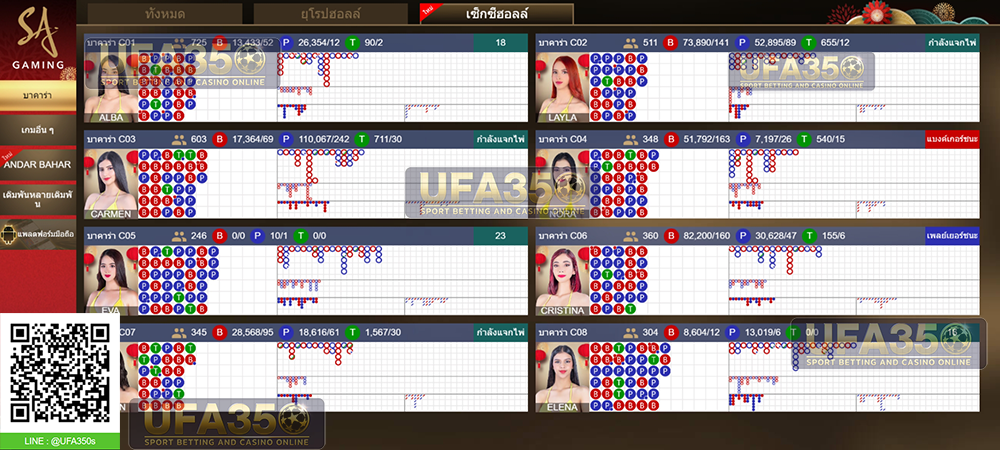Image resolution: width=1000 pixels, height=450 pixels.
Task: Click the Android icon beside แพลตฟอร์มมือถือ
Action: pyautogui.click(x=9, y=234)
